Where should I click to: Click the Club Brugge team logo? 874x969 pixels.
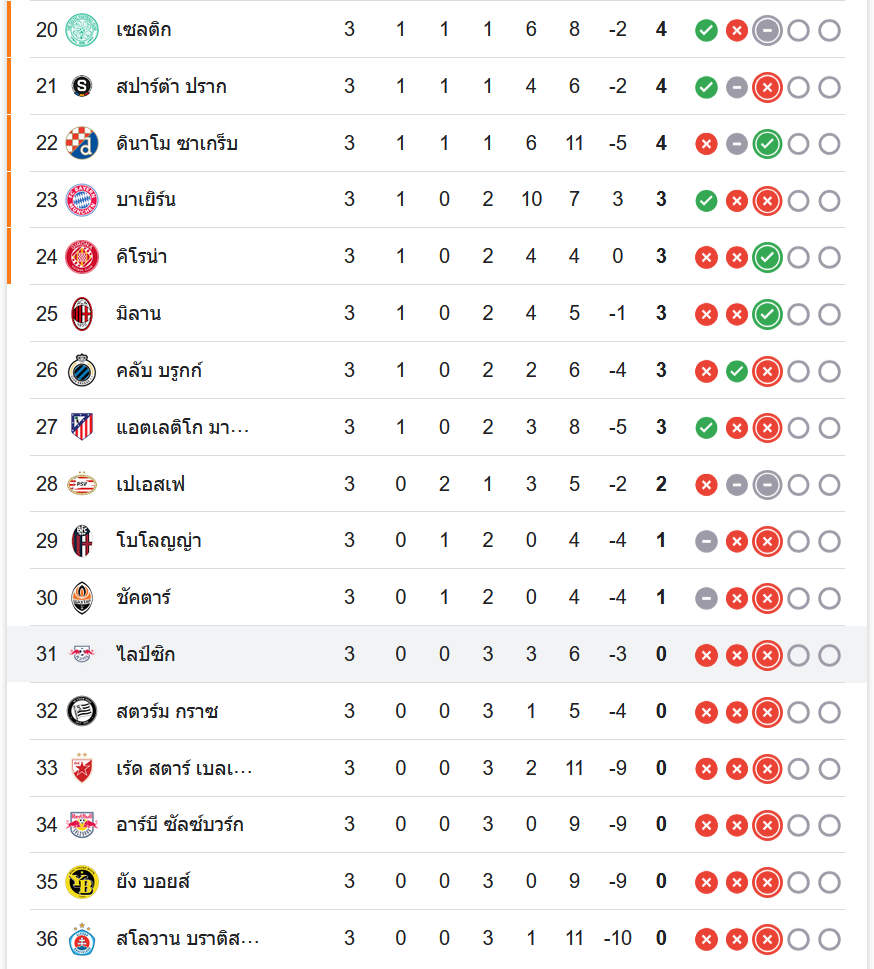point(82,371)
